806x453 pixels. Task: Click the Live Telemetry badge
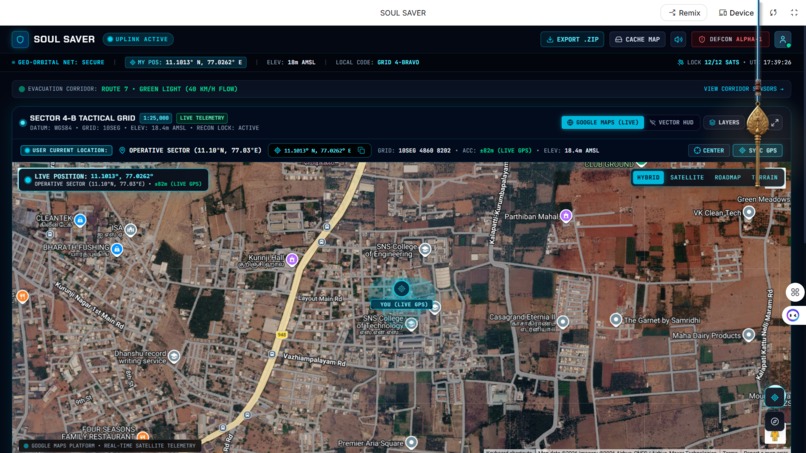tap(202, 118)
